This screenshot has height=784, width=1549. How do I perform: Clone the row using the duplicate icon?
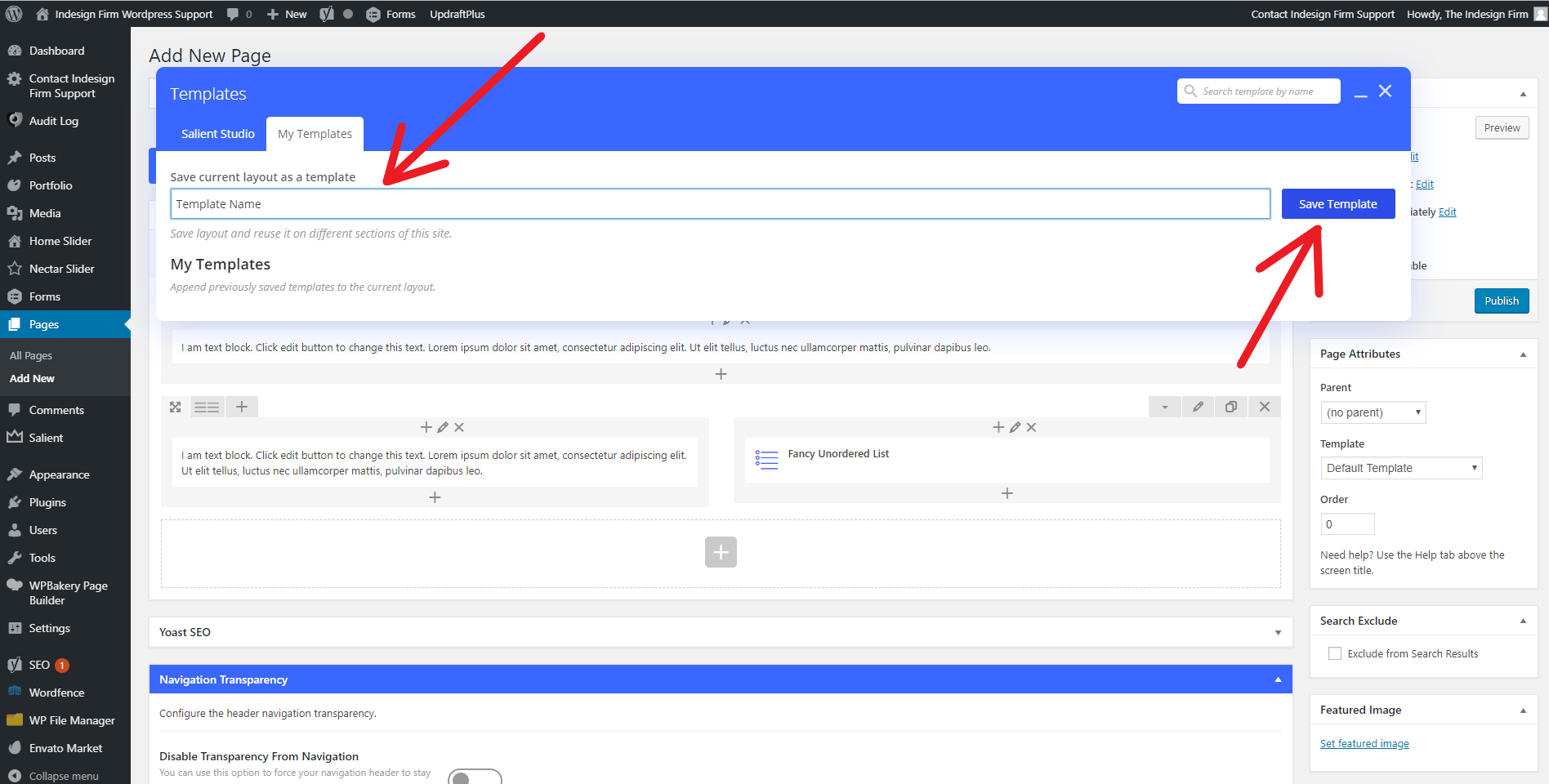click(x=1231, y=407)
